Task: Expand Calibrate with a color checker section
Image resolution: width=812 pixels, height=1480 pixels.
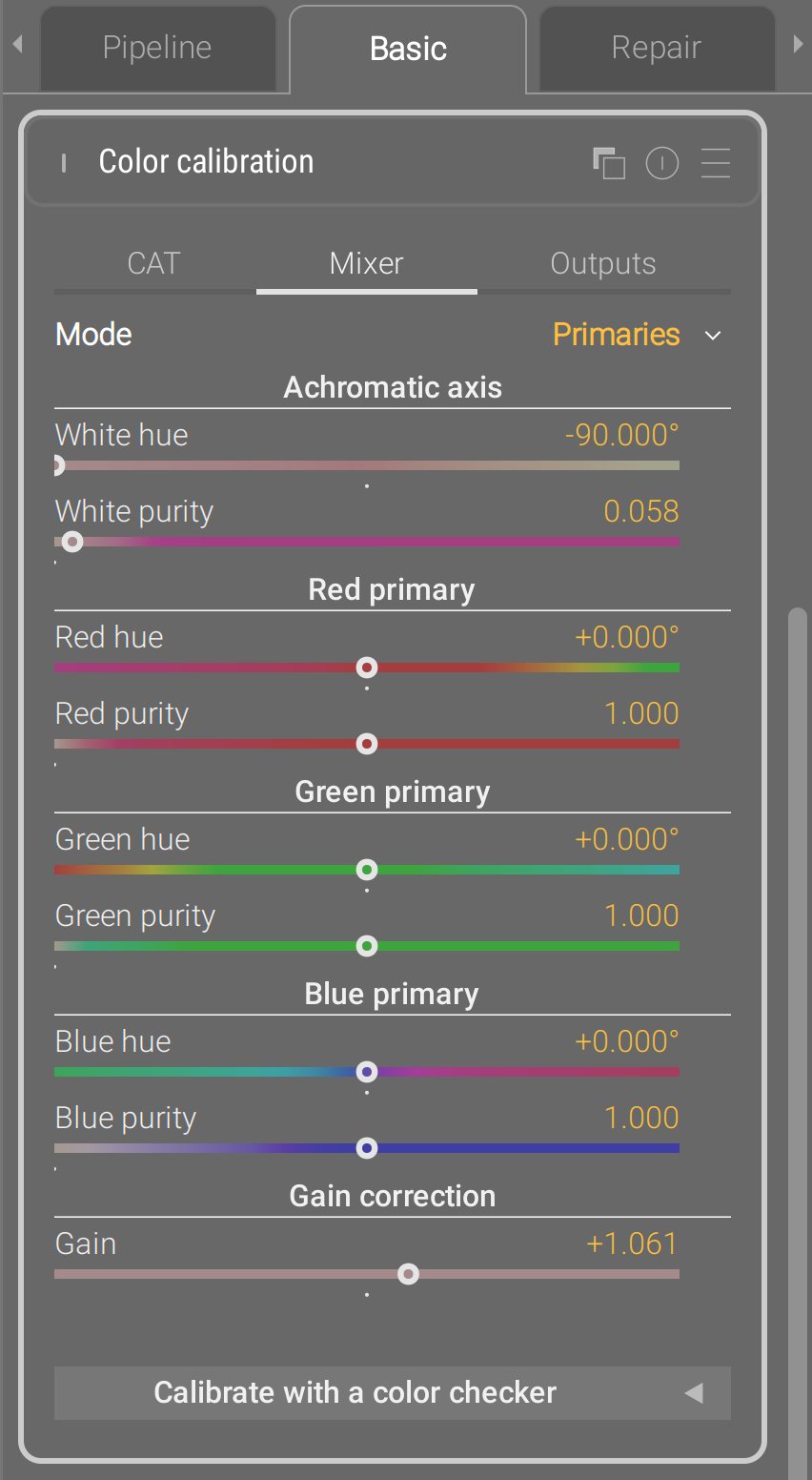Action: pos(392,1392)
